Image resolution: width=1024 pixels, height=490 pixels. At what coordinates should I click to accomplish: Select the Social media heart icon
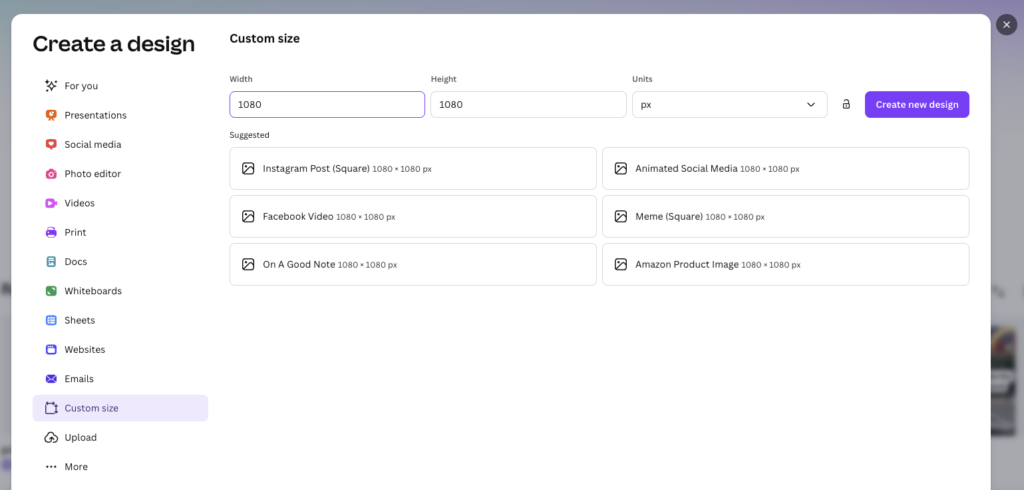(51, 144)
